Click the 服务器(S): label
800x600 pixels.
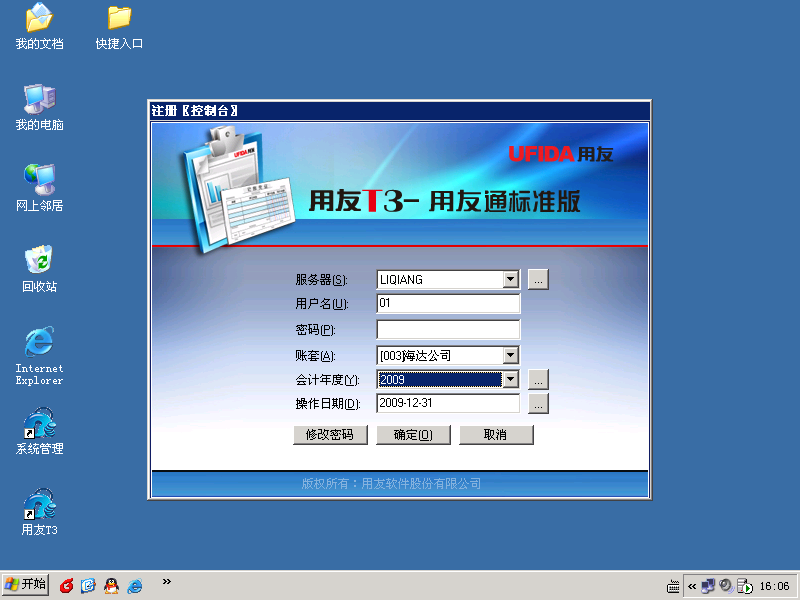[321, 280]
